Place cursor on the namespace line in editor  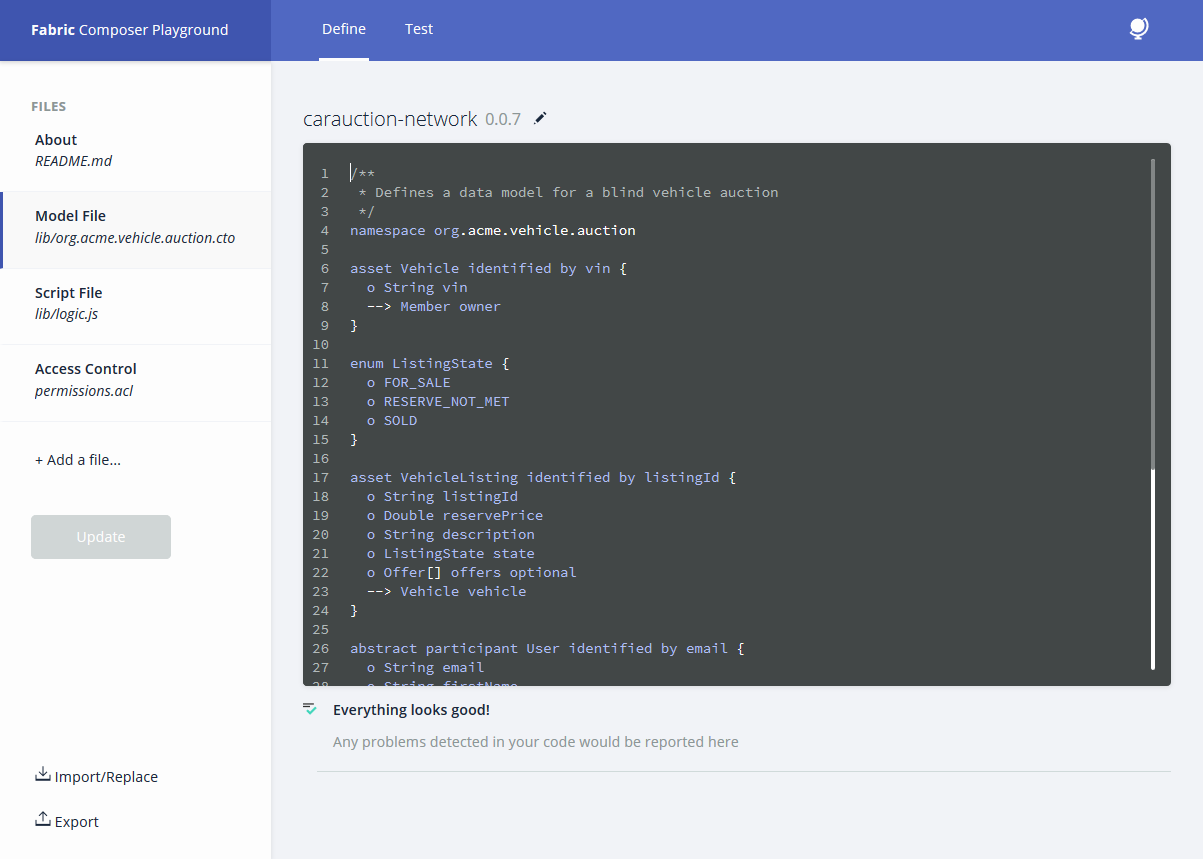coord(492,230)
